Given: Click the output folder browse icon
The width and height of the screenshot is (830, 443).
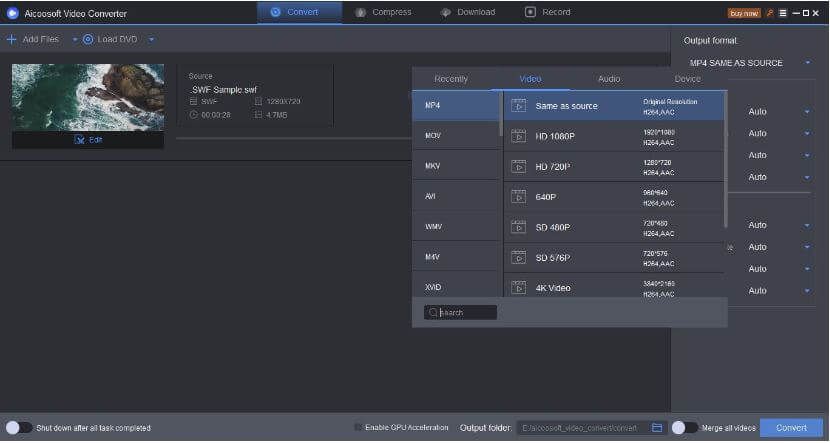Looking at the screenshot, I should [x=657, y=428].
